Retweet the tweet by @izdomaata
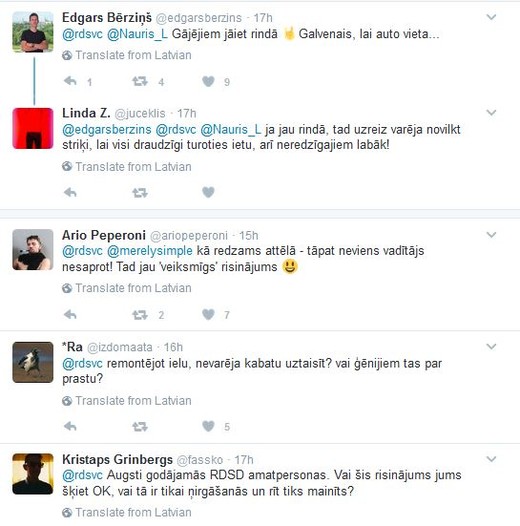 coord(140,426)
